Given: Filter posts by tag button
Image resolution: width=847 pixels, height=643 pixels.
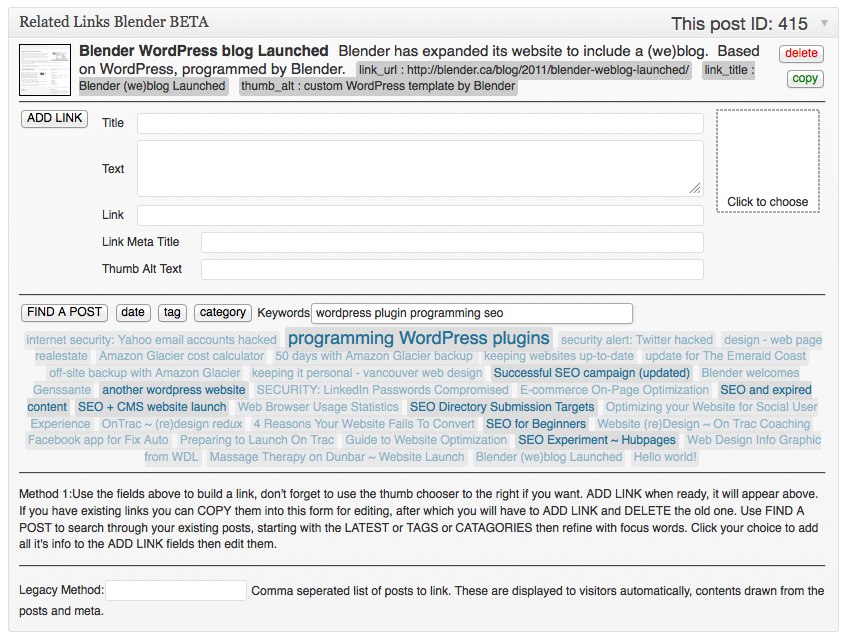Looking at the screenshot, I should point(172,312).
